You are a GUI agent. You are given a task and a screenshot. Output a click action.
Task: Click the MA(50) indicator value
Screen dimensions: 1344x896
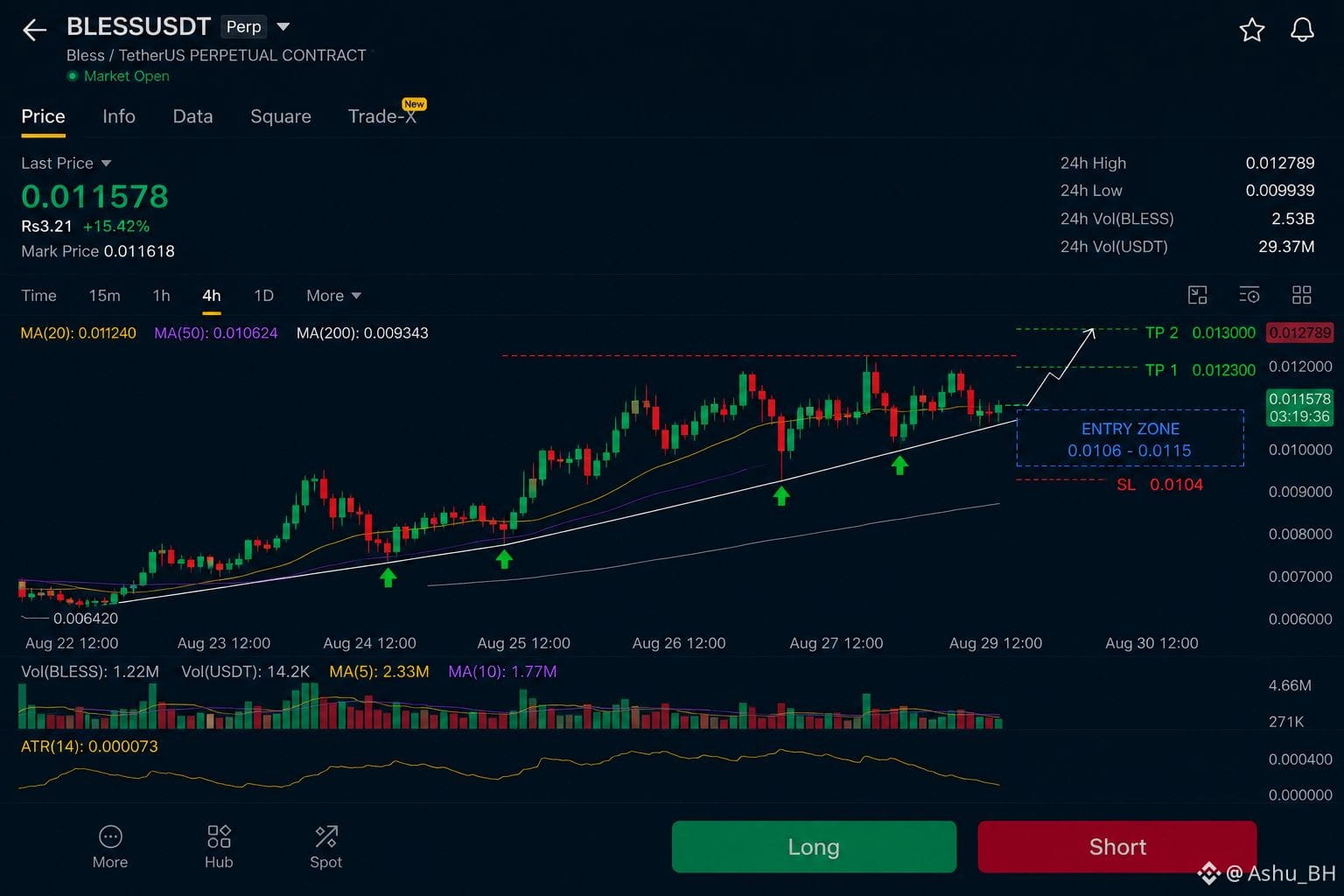[216, 332]
